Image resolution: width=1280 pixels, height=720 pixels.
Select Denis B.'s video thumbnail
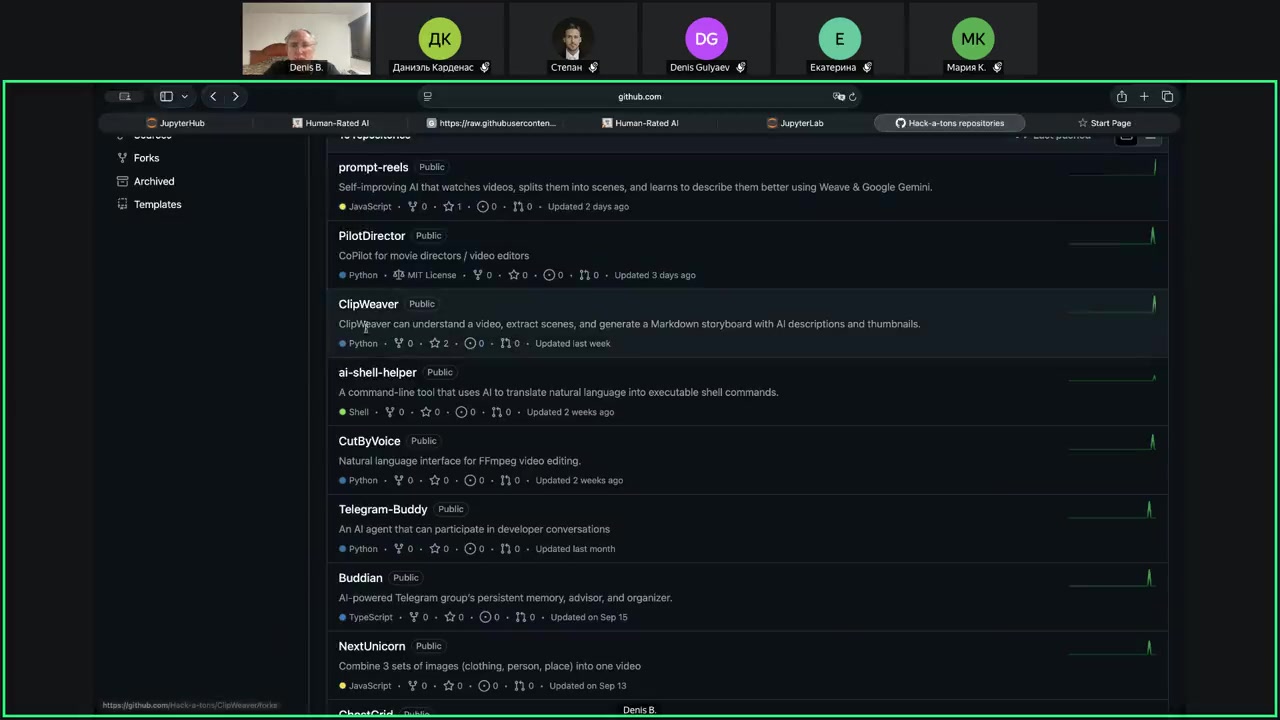[306, 39]
